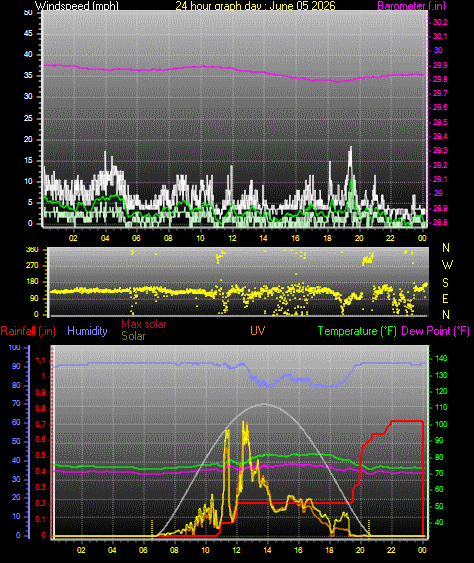This screenshot has width=474, height=563.
Task: Click the Temperature (°F) legend label
Action: pyautogui.click(x=357, y=331)
